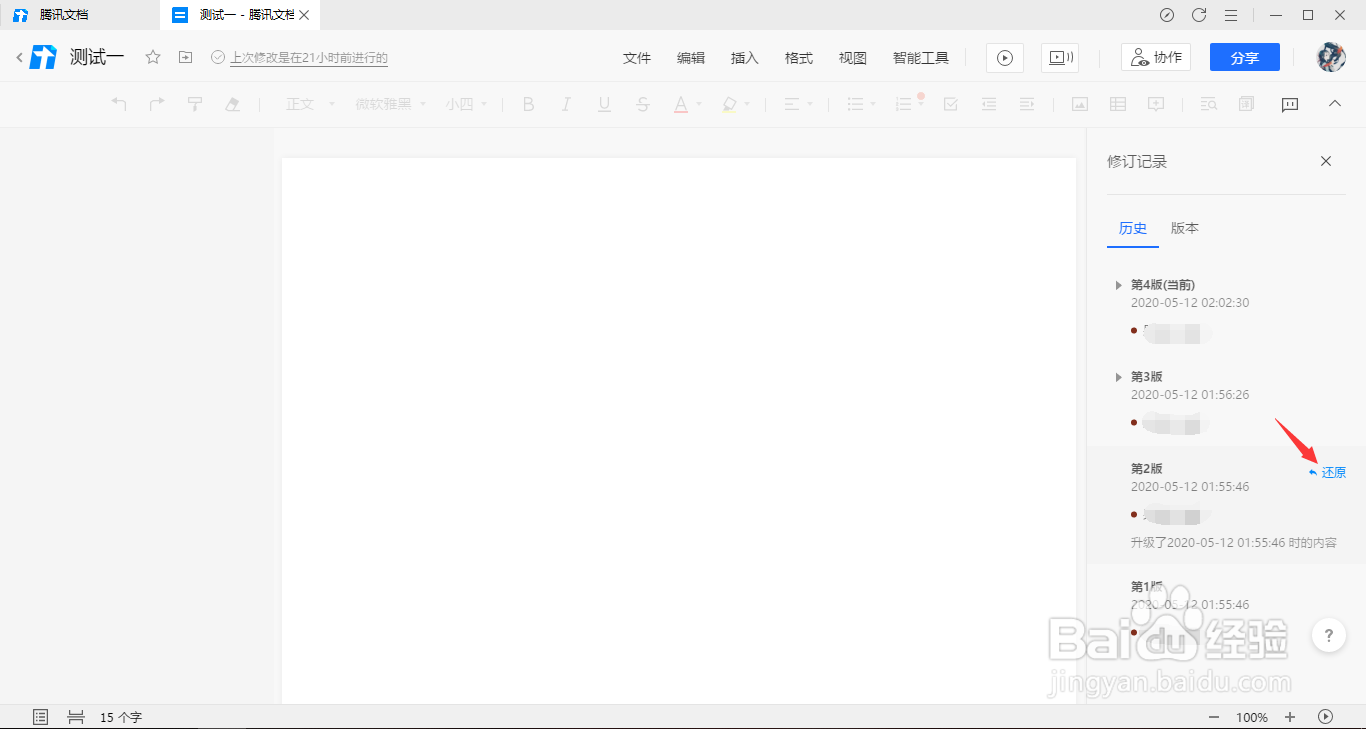This screenshot has width=1366, height=729.
Task: Insert a checkbox task list
Action: (x=951, y=104)
